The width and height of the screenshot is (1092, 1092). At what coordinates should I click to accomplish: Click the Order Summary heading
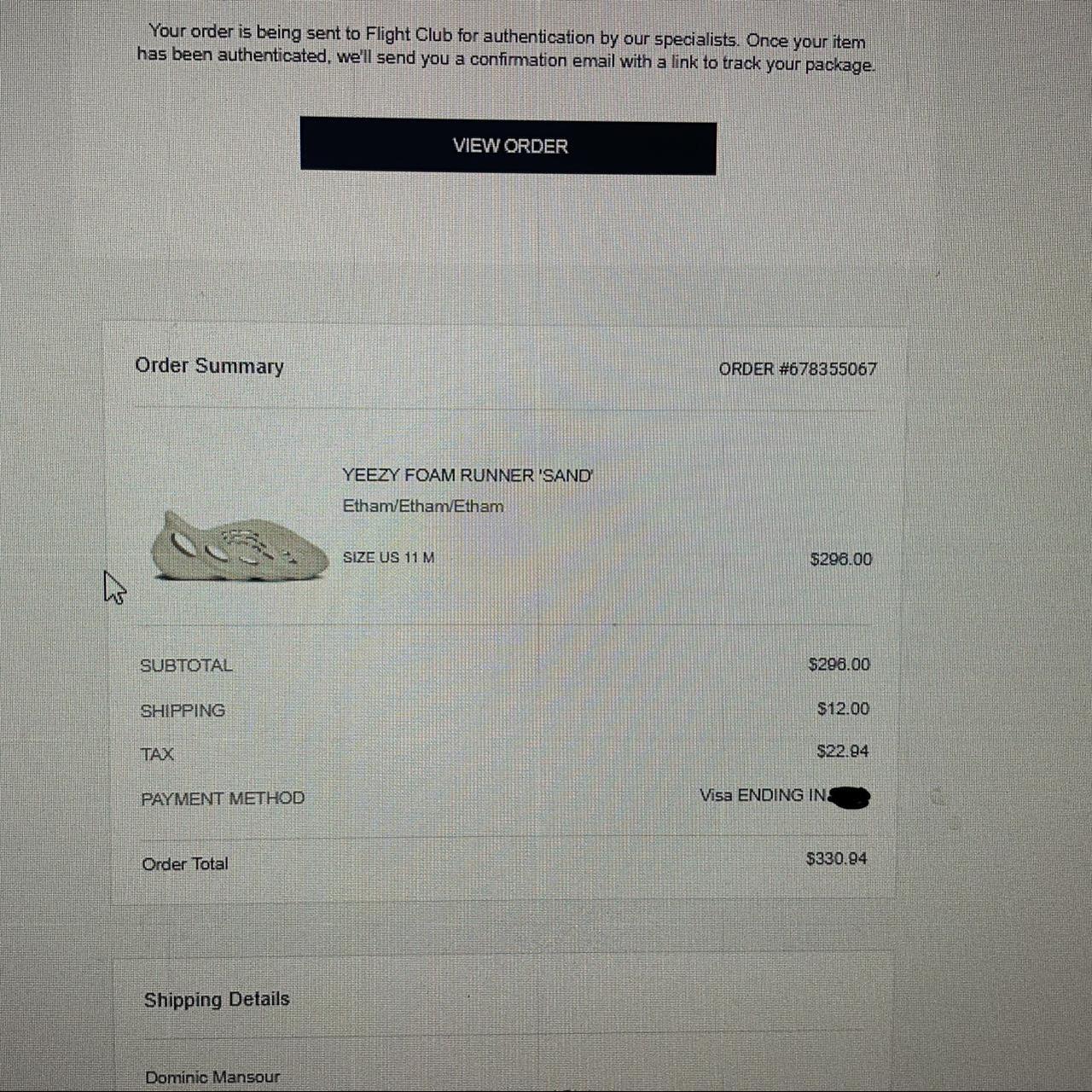[209, 366]
